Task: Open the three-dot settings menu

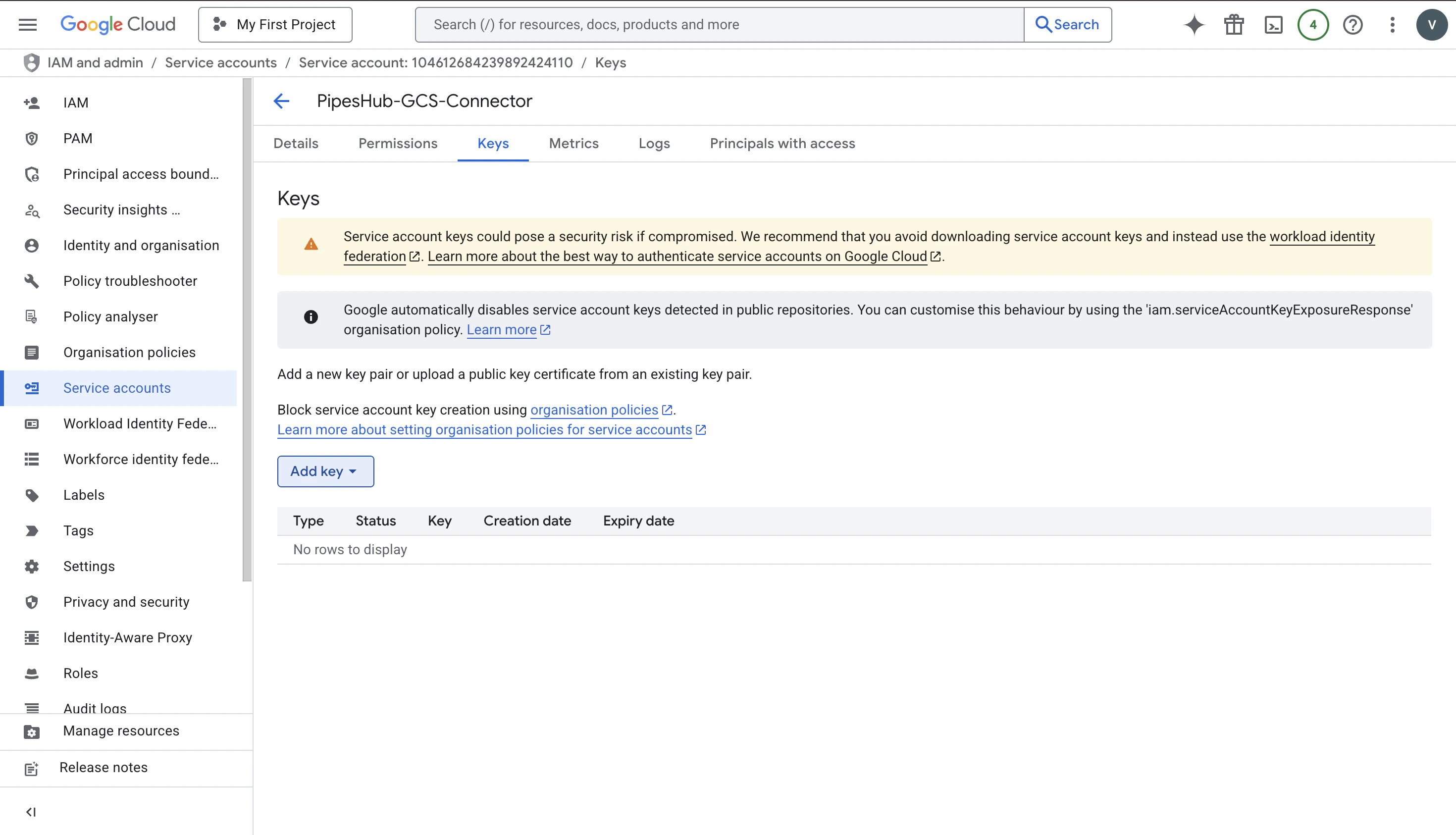Action: 1392,25
